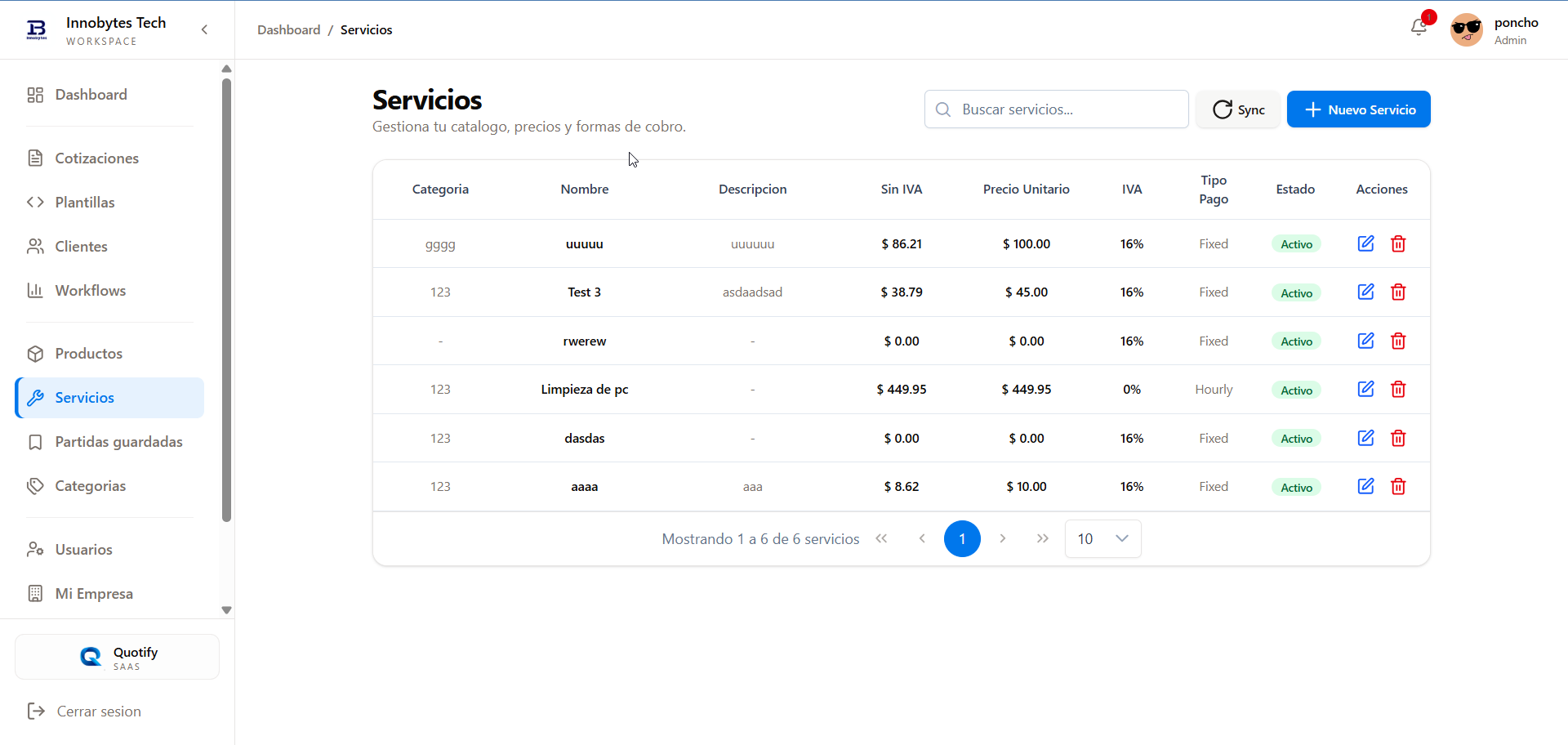Viewport: 1568px width, 745px height.
Task: Open Mi Empresa in the sidebar
Action: click(109, 594)
